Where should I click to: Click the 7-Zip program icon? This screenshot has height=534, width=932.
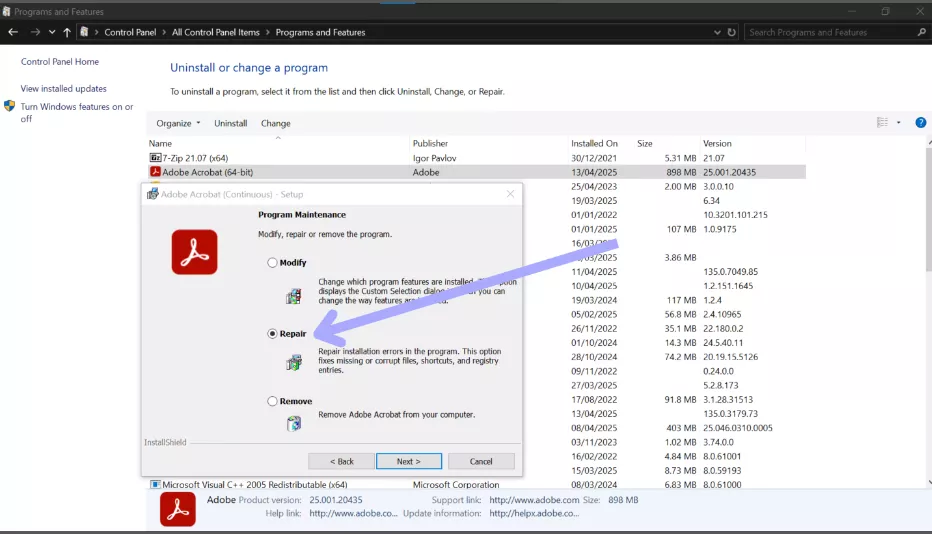[x=155, y=158]
